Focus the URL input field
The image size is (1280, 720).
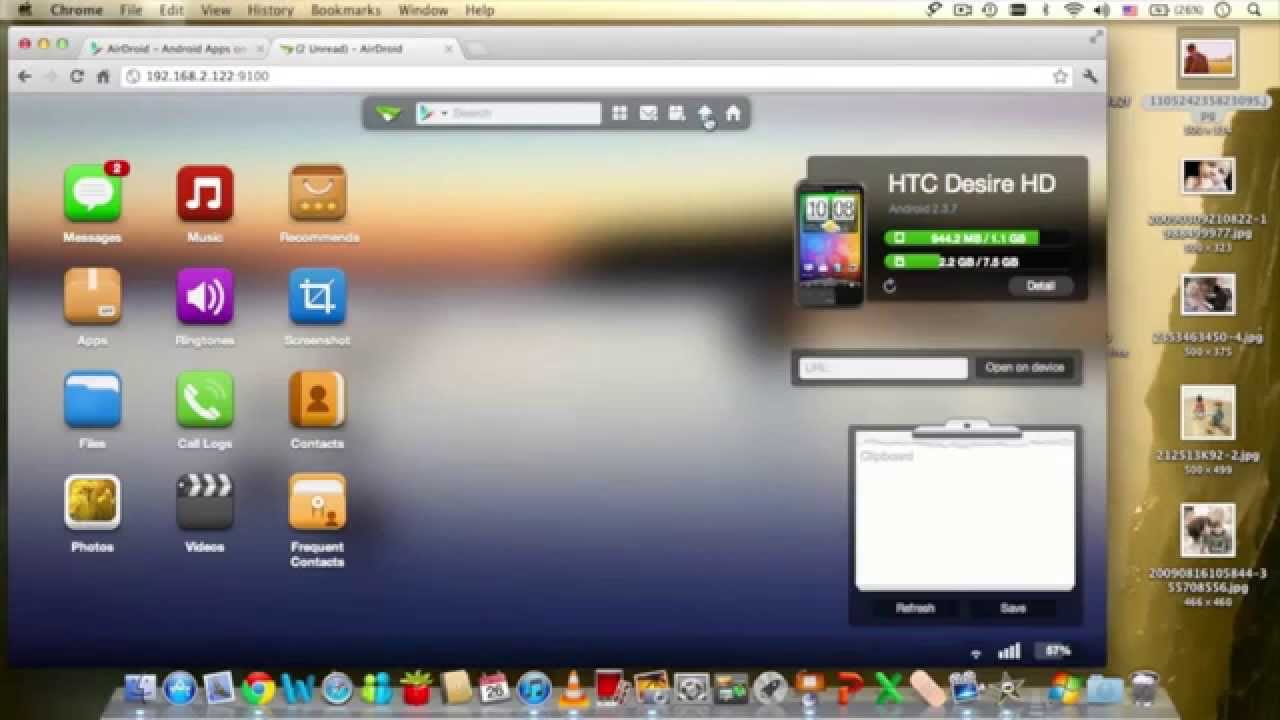(883, 368)
